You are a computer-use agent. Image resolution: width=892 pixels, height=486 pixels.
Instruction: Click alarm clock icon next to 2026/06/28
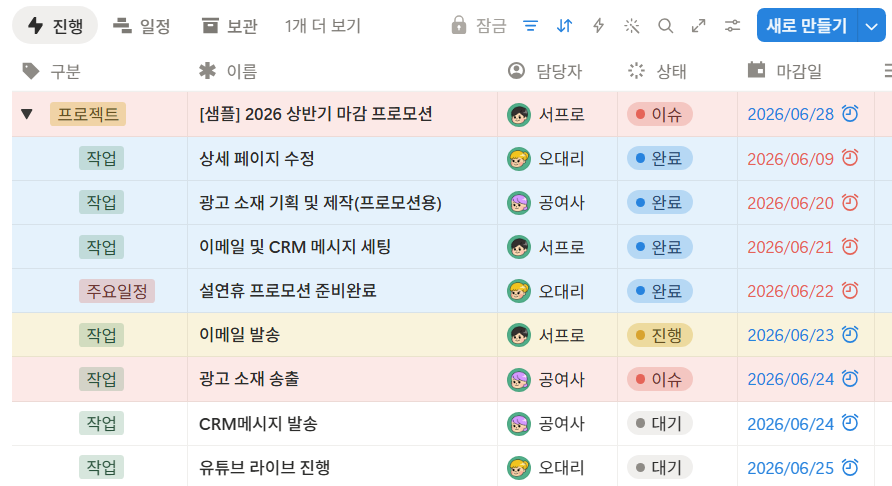[850, 113]
